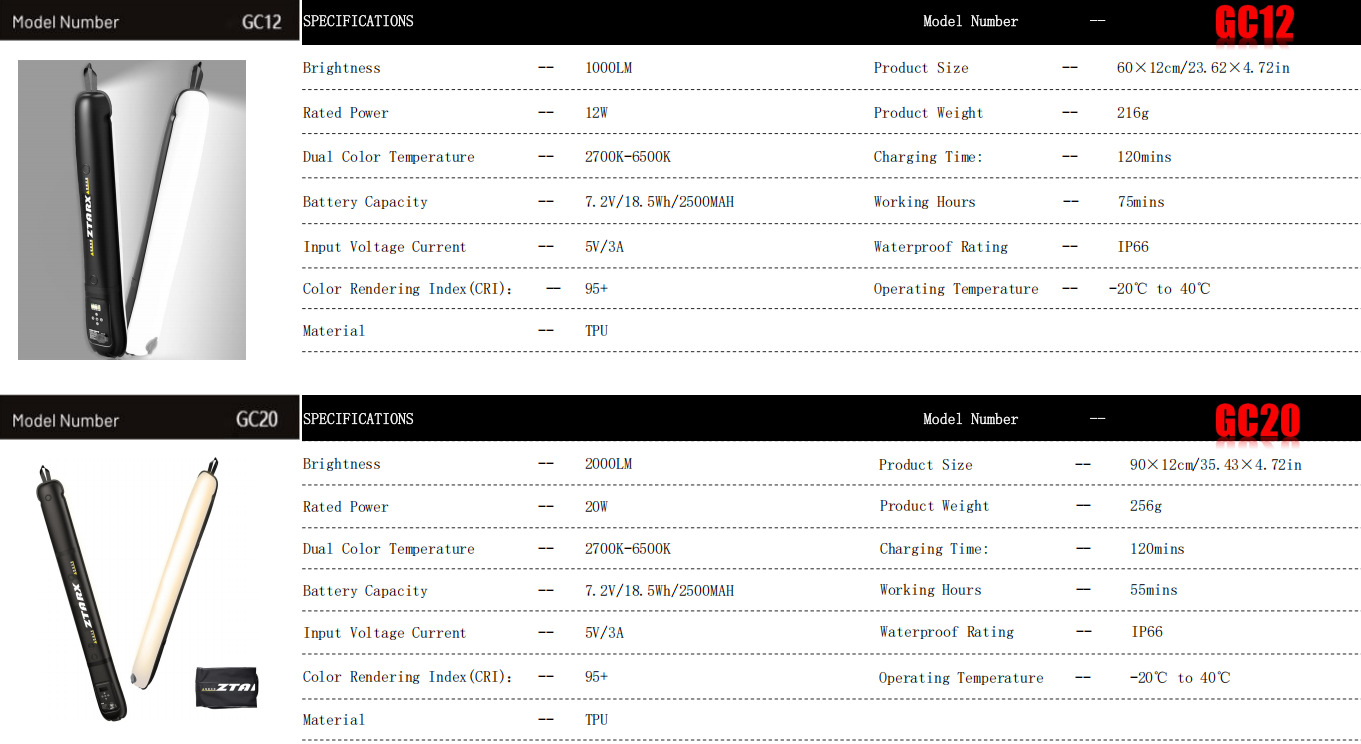This screenshot has width=1361, height=744.
Task: Click the GC12 Rated Power 12W value
Action: coord(596,113)
